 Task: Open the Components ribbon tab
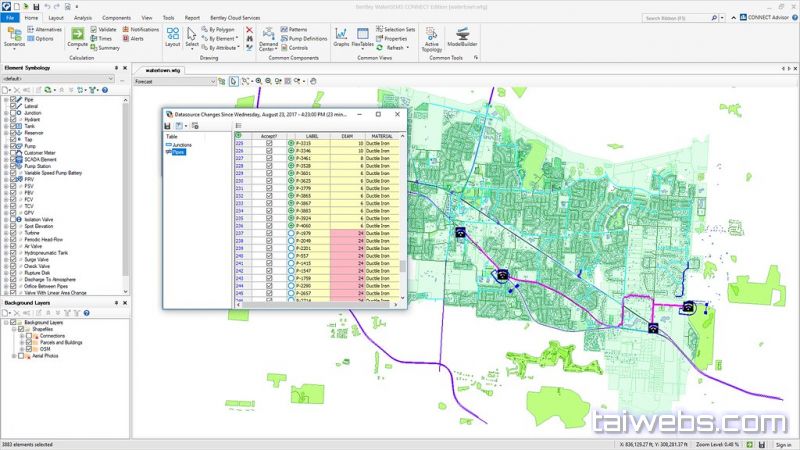[x=116, y=17]
